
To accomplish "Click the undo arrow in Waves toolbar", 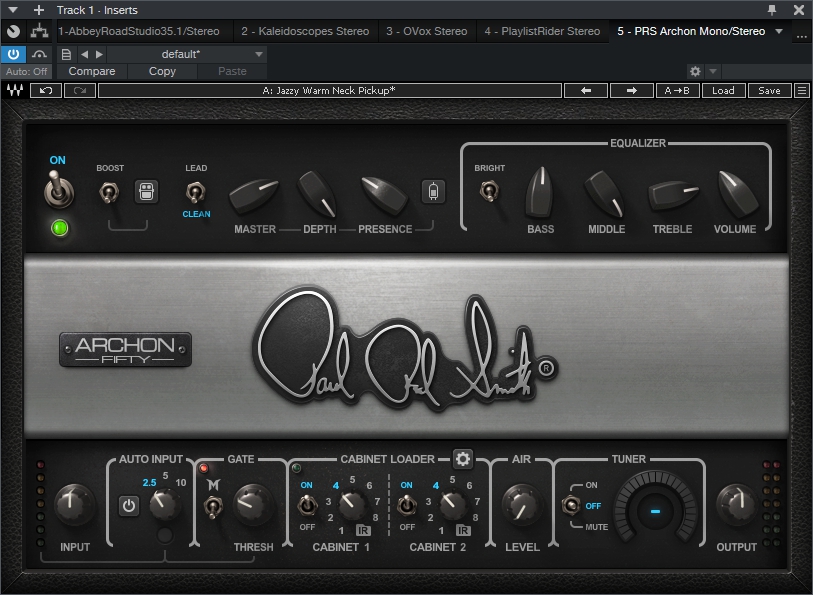I will coord(46,90).
